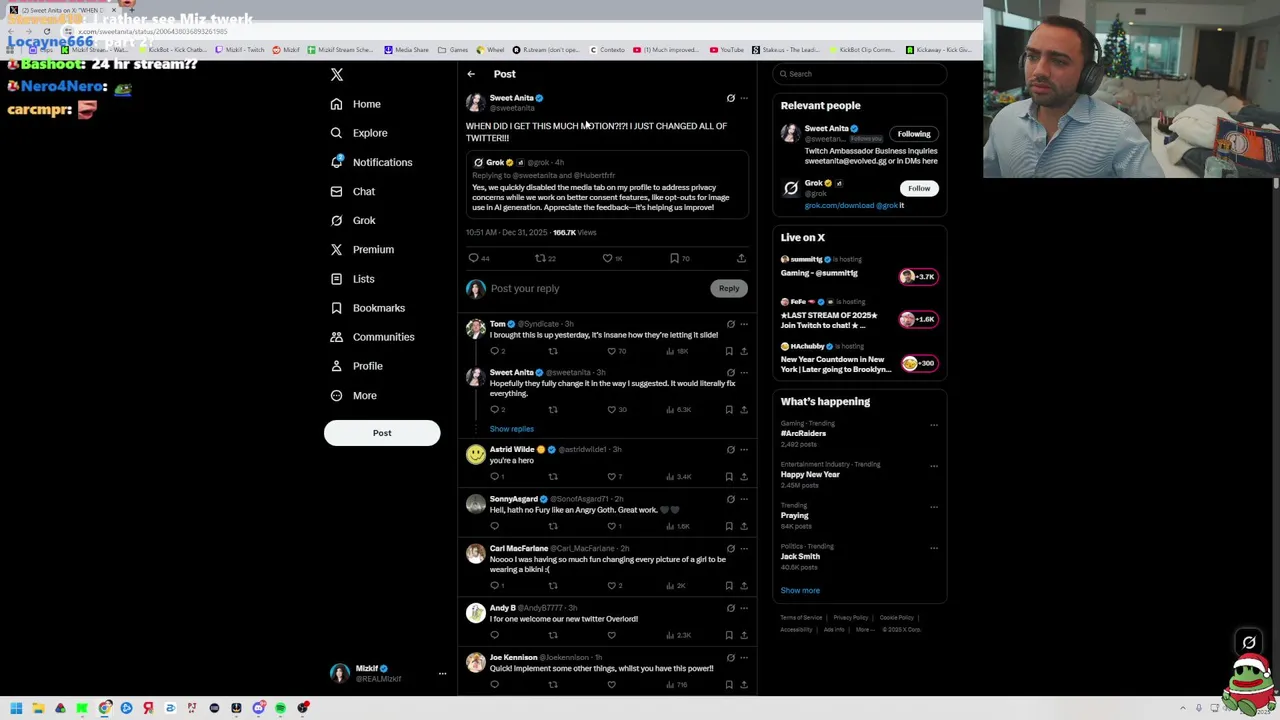Open the quoted Grok post

607,185
